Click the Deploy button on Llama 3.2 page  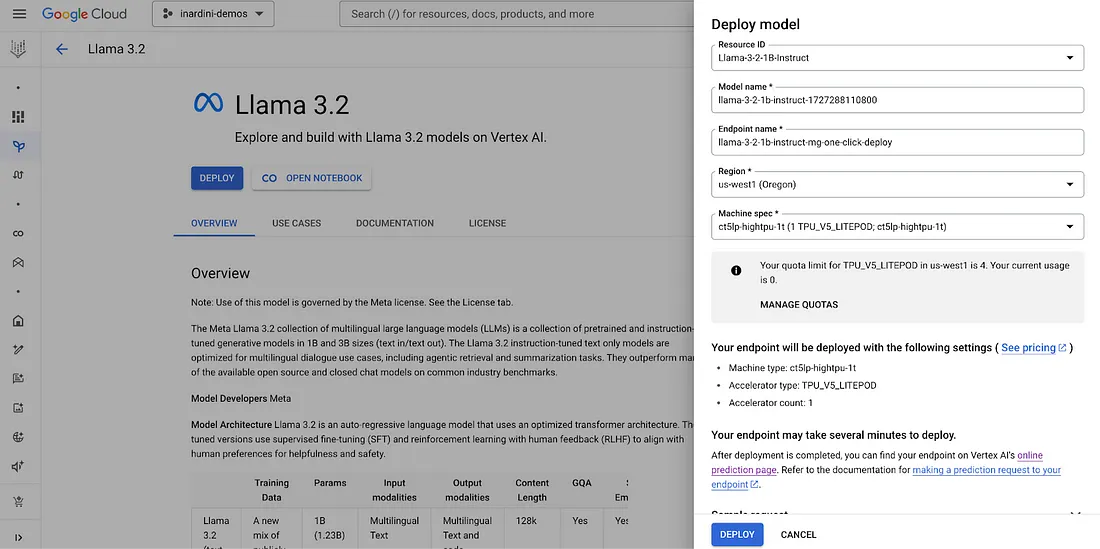pyautogui.click(x=217, y=178)
